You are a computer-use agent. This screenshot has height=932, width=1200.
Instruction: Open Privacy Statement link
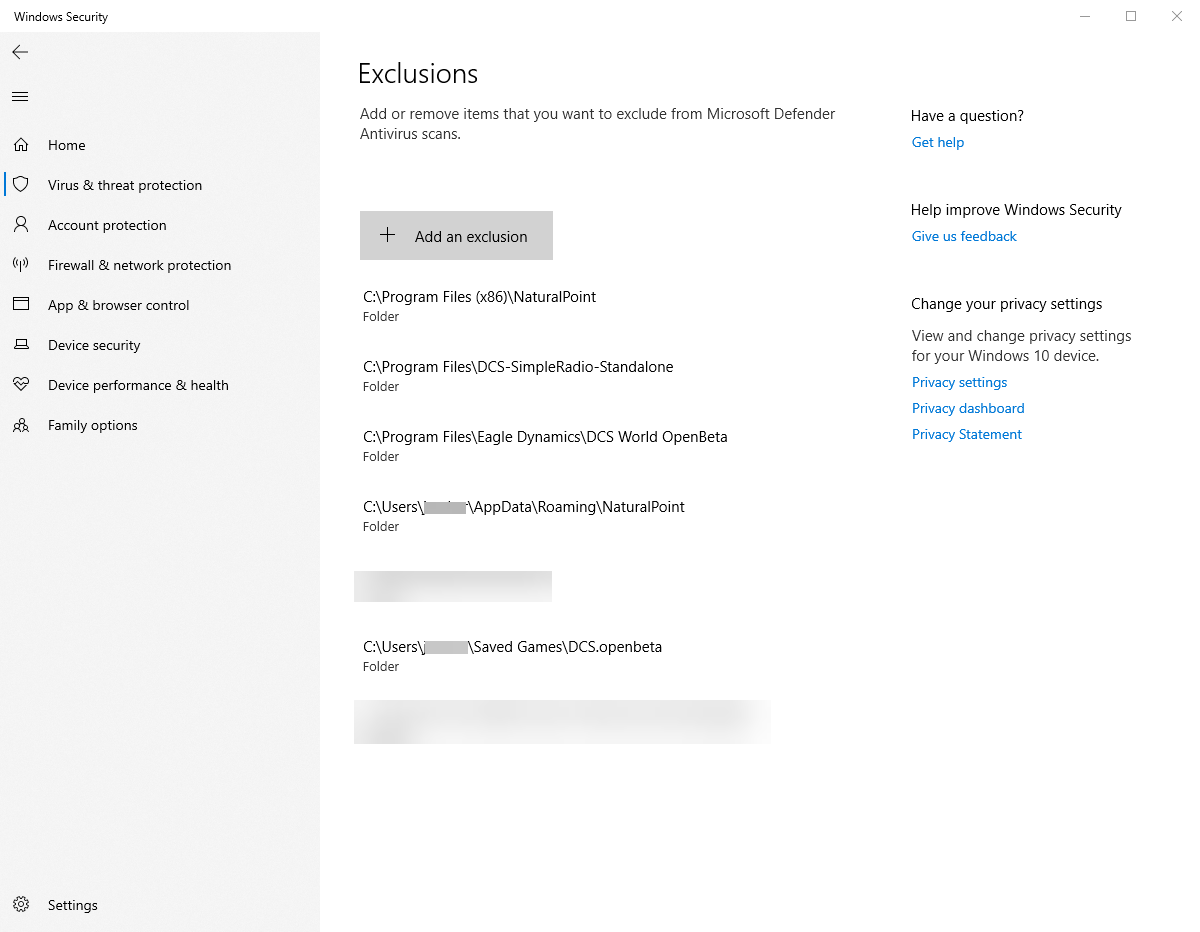tap(967, 434)
